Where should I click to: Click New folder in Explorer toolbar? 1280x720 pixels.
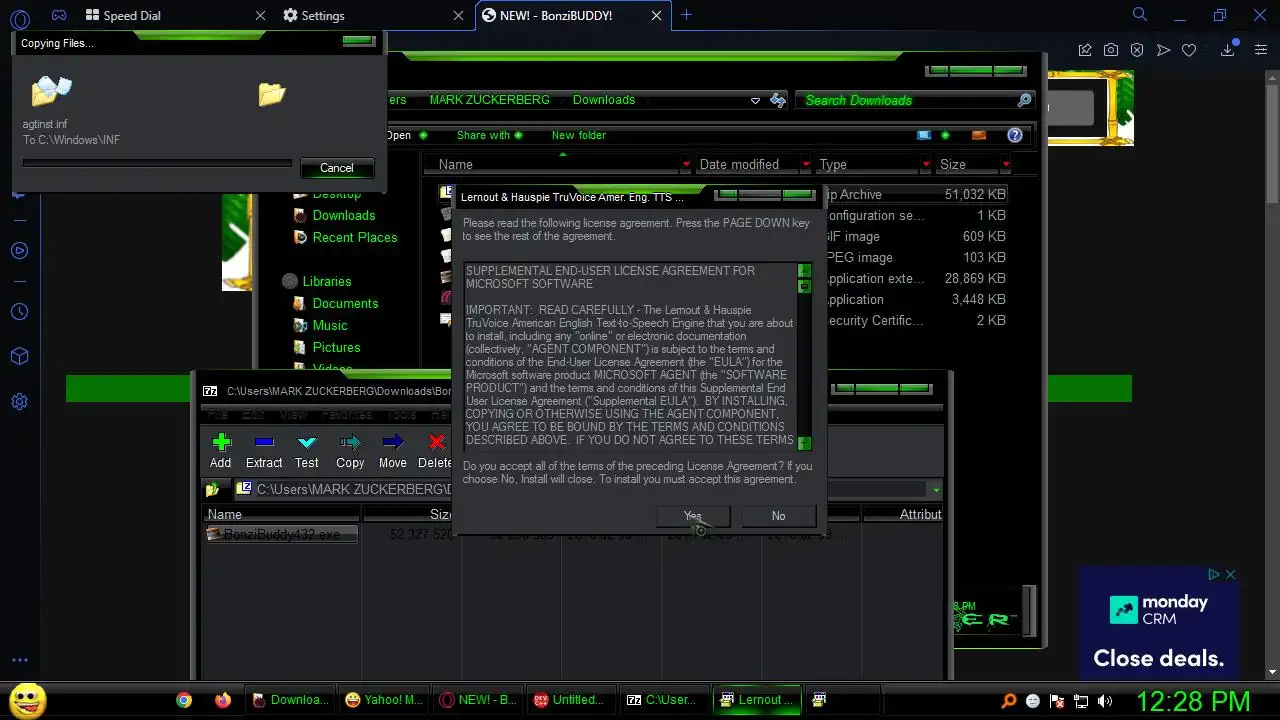578,135
